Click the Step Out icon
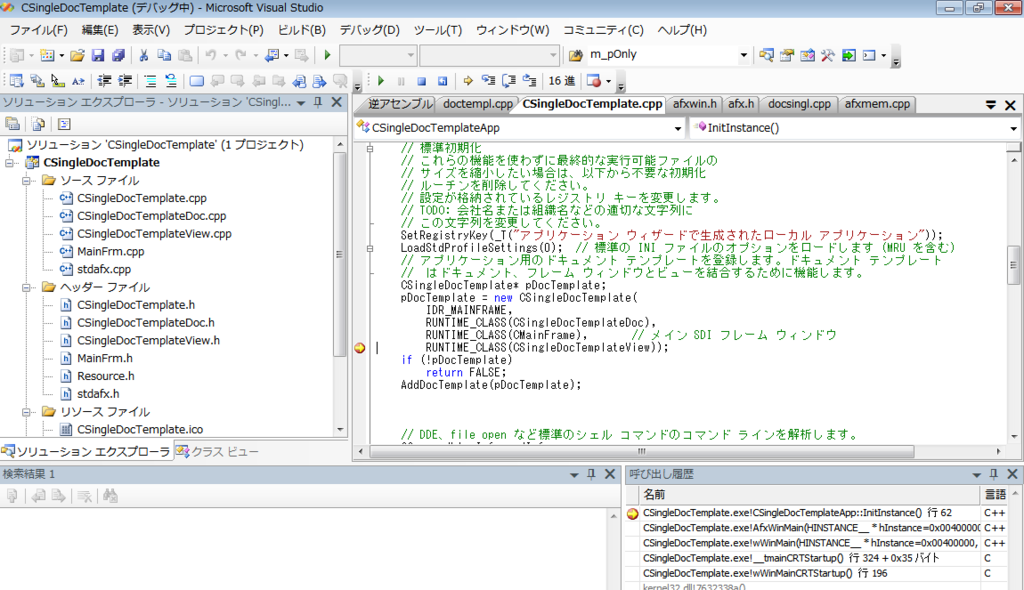The width and height of the screenshot is (1024, 590). [x=530, y=81]
